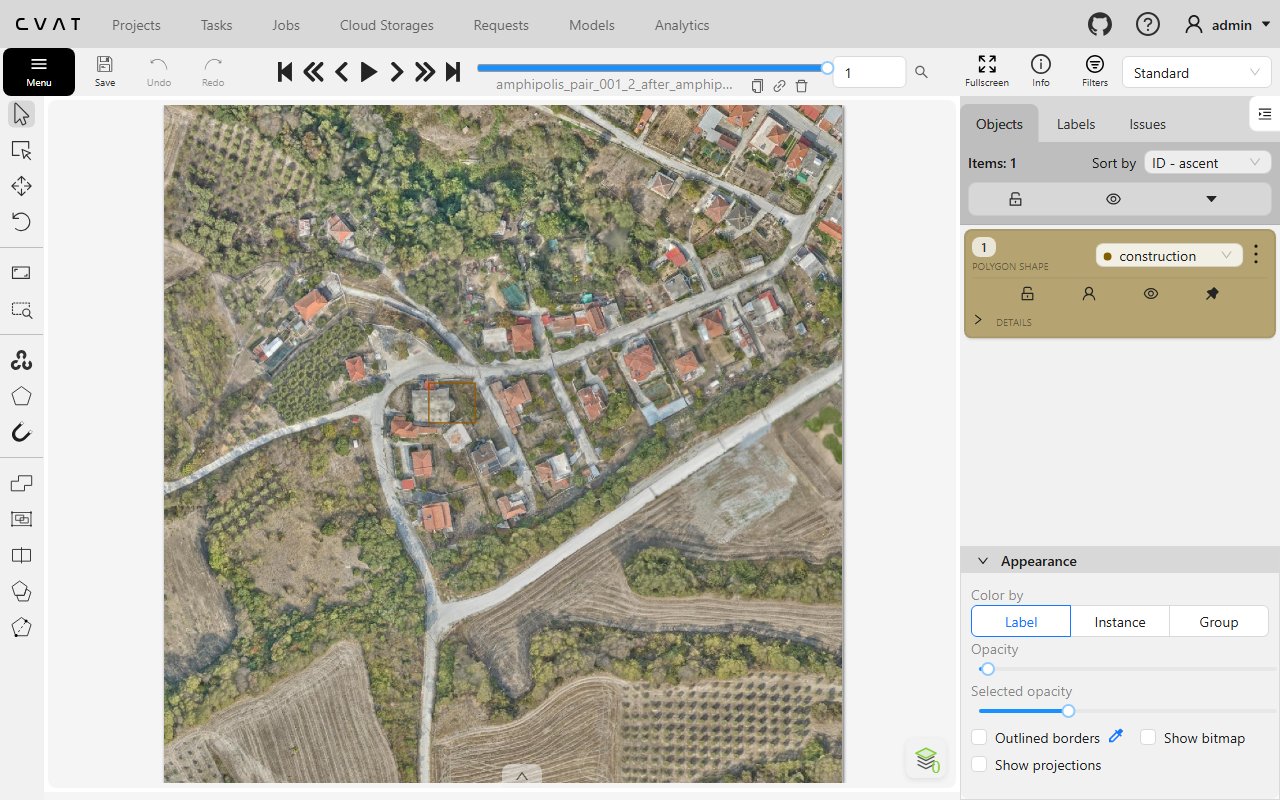Pin construction object 1
Image resolution: width=1280 pixels, height=800 pixels.
click(x=1212, y=294)
